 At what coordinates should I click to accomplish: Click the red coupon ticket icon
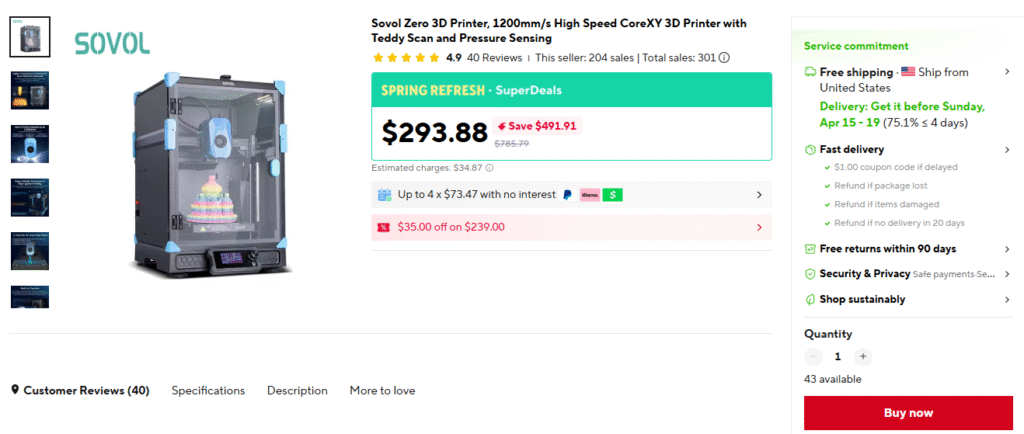click(383, 227)
